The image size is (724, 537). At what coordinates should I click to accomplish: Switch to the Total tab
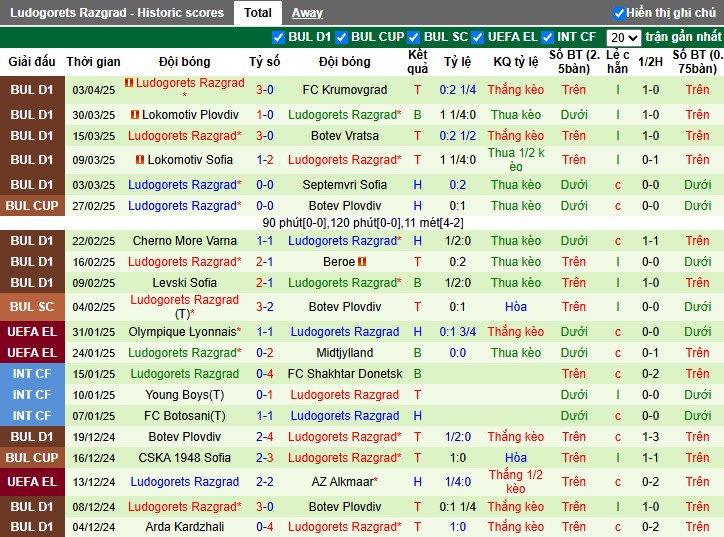click(x=258, y=12)
